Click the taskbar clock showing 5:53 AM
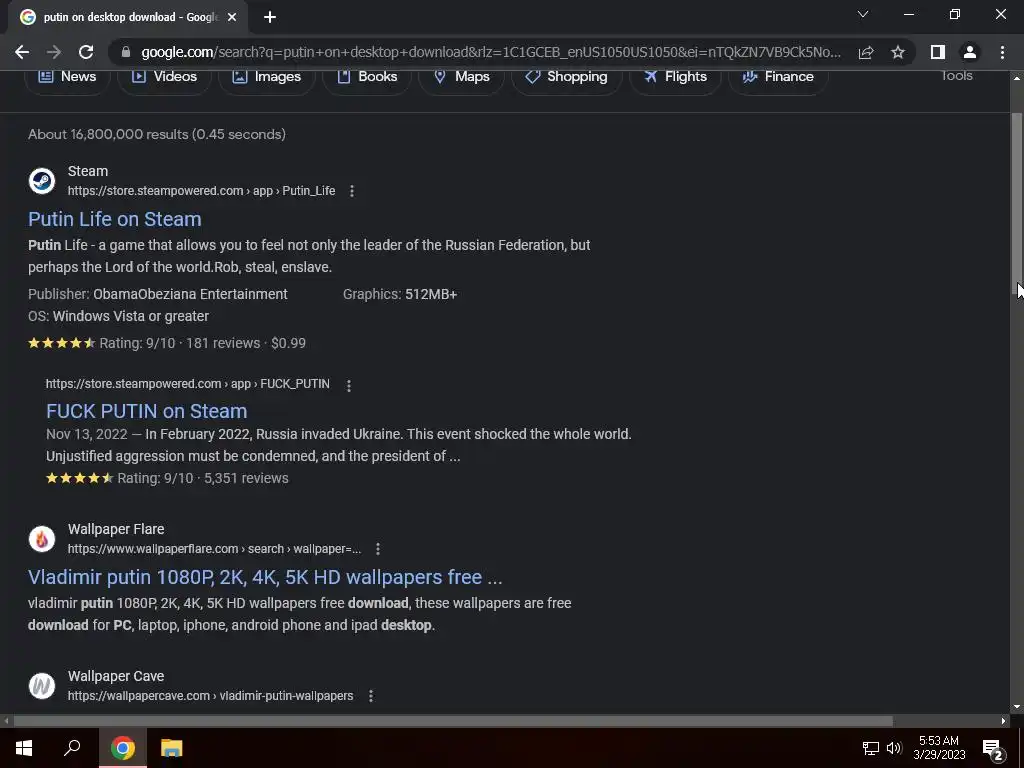1024x768 pixels. [939, 748]
